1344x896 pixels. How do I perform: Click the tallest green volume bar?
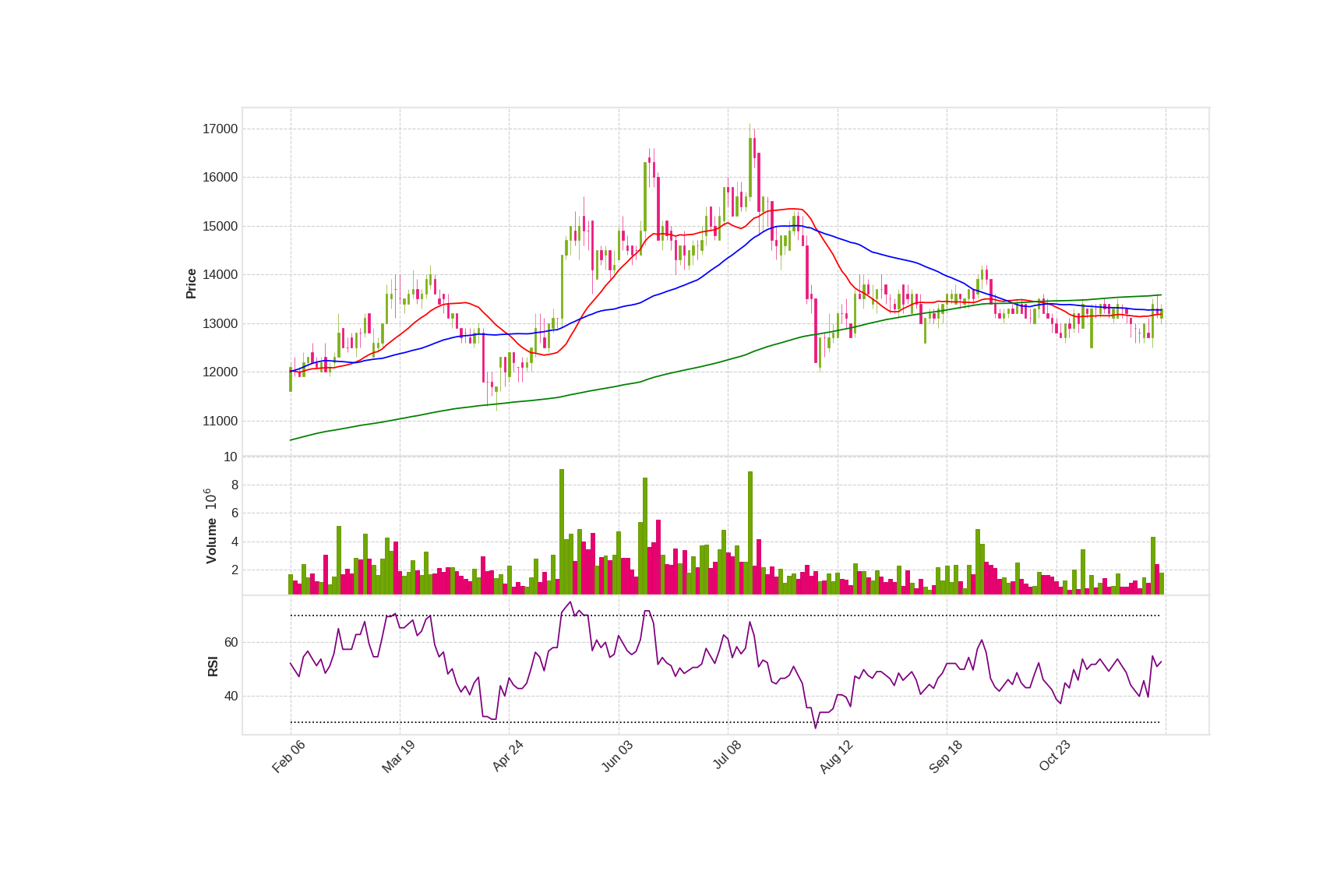562,532
